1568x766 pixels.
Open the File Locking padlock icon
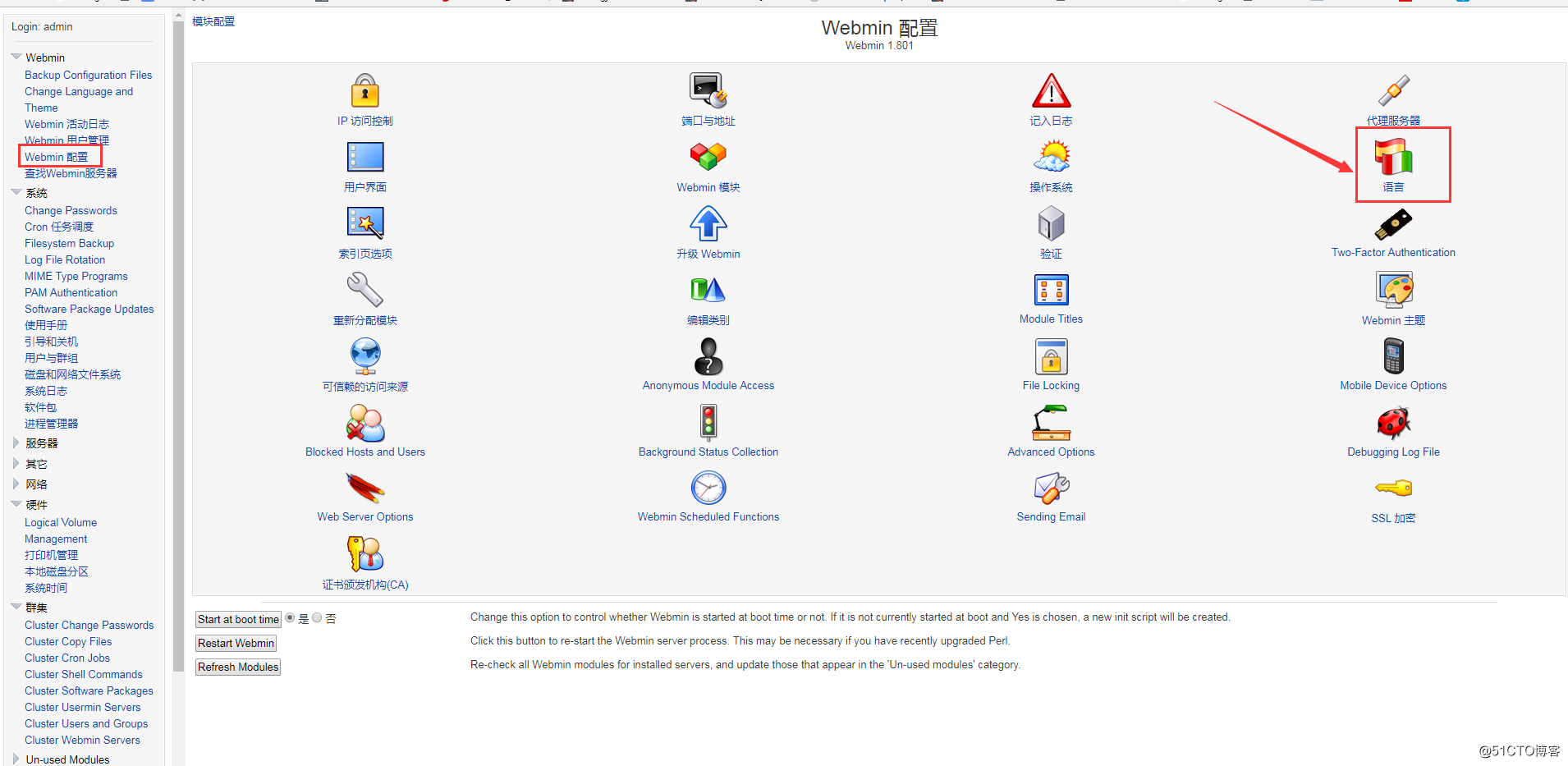click(x=1051, y=356)
